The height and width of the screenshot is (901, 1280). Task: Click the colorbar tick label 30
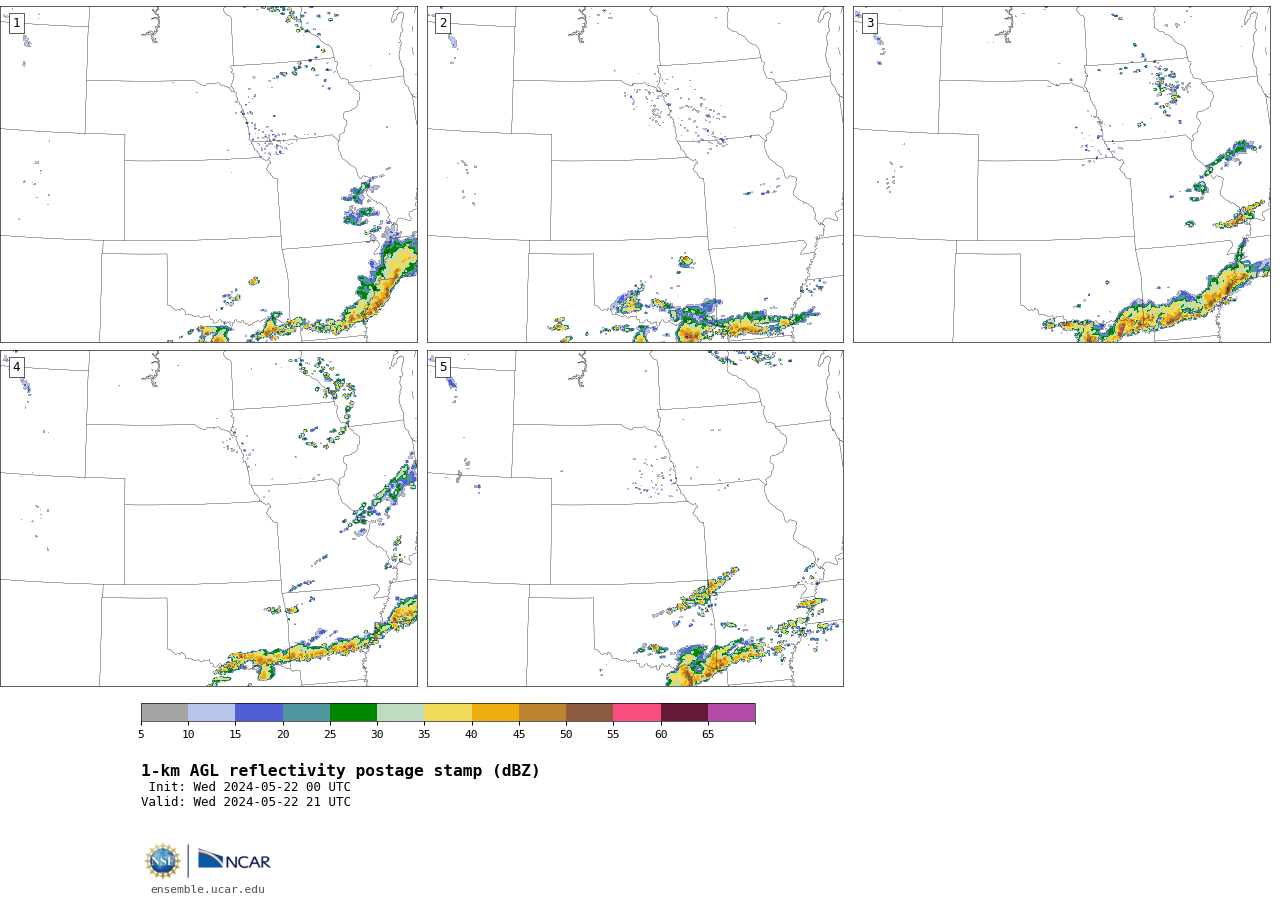point(377,734)
